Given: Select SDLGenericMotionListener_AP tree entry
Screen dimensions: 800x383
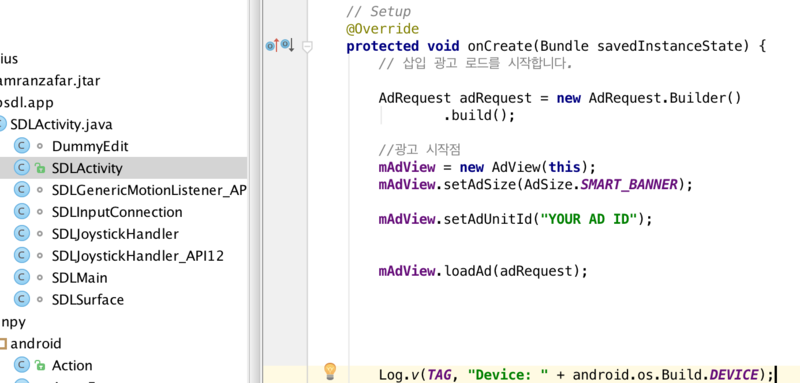Looking at the screenshot, I should click(149, 190).
